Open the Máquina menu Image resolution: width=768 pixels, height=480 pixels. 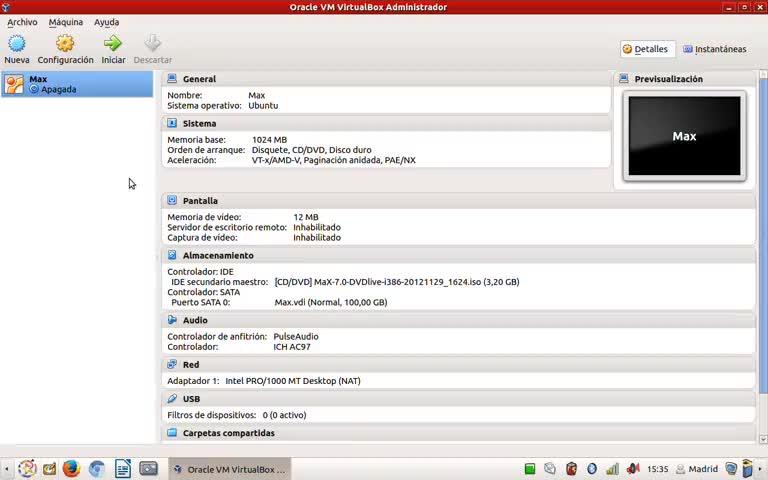66,22
